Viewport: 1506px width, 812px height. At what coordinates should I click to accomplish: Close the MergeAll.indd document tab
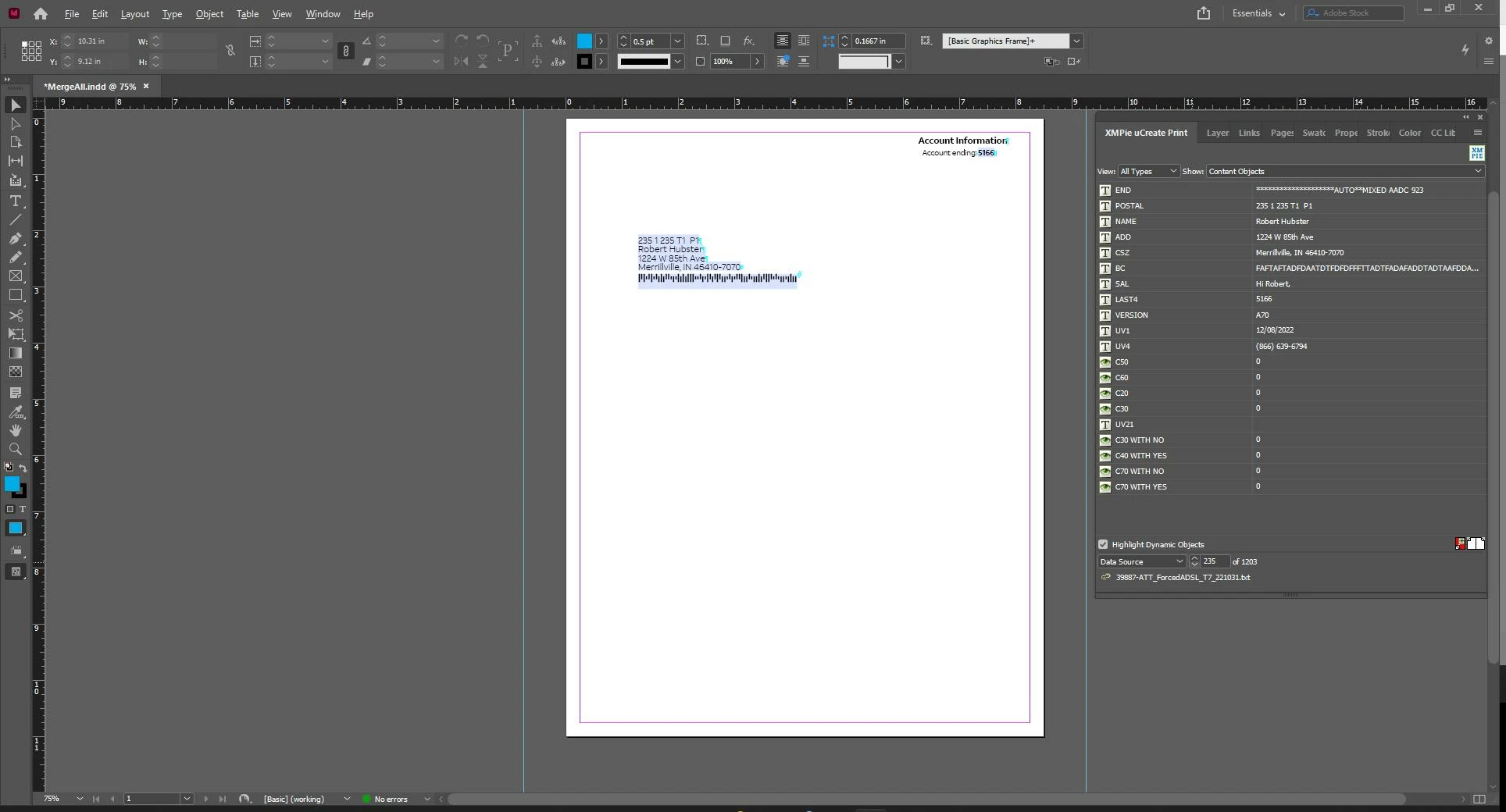click(146, 87)
